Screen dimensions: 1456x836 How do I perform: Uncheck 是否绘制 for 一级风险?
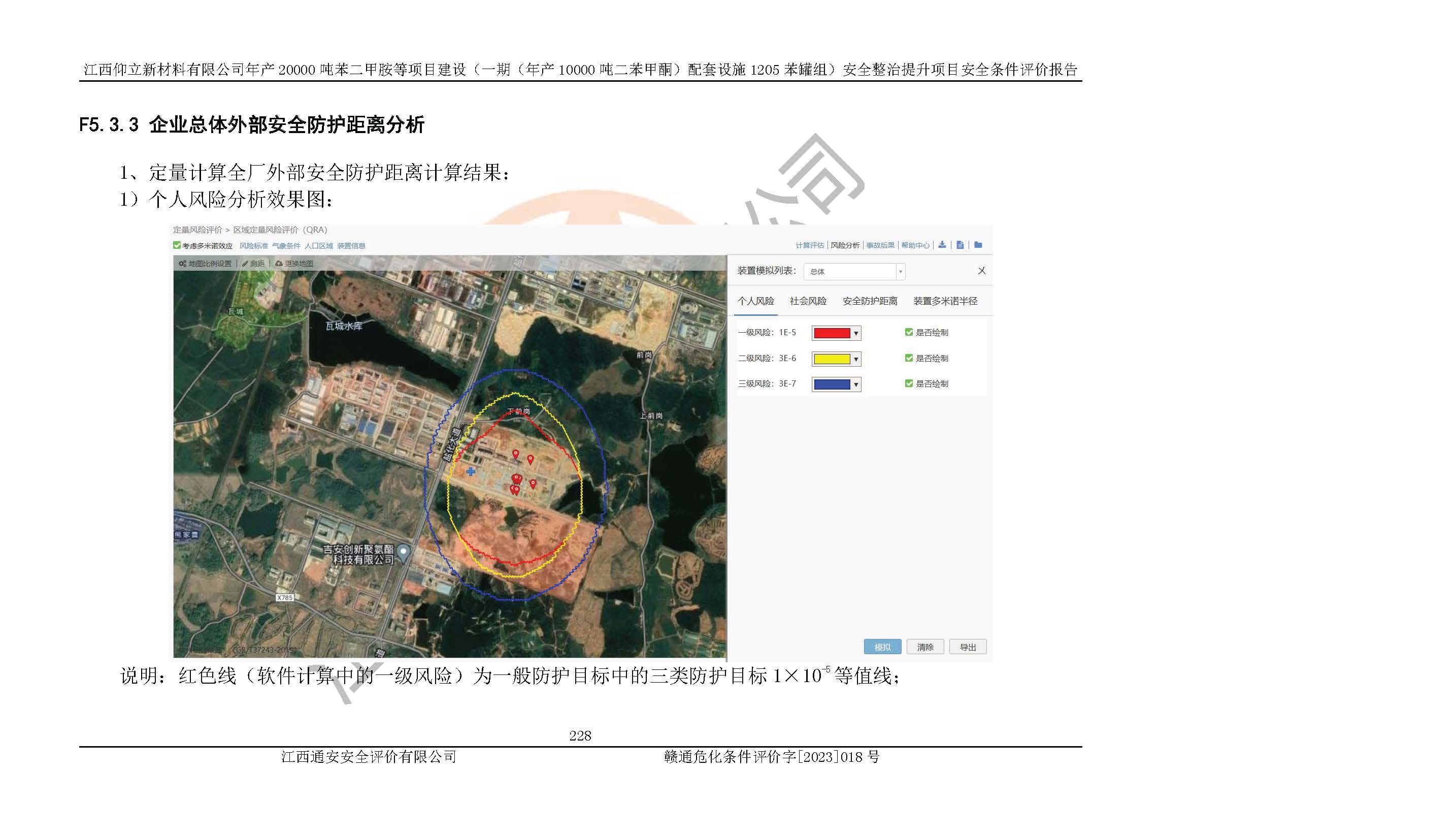click(909, 332)
